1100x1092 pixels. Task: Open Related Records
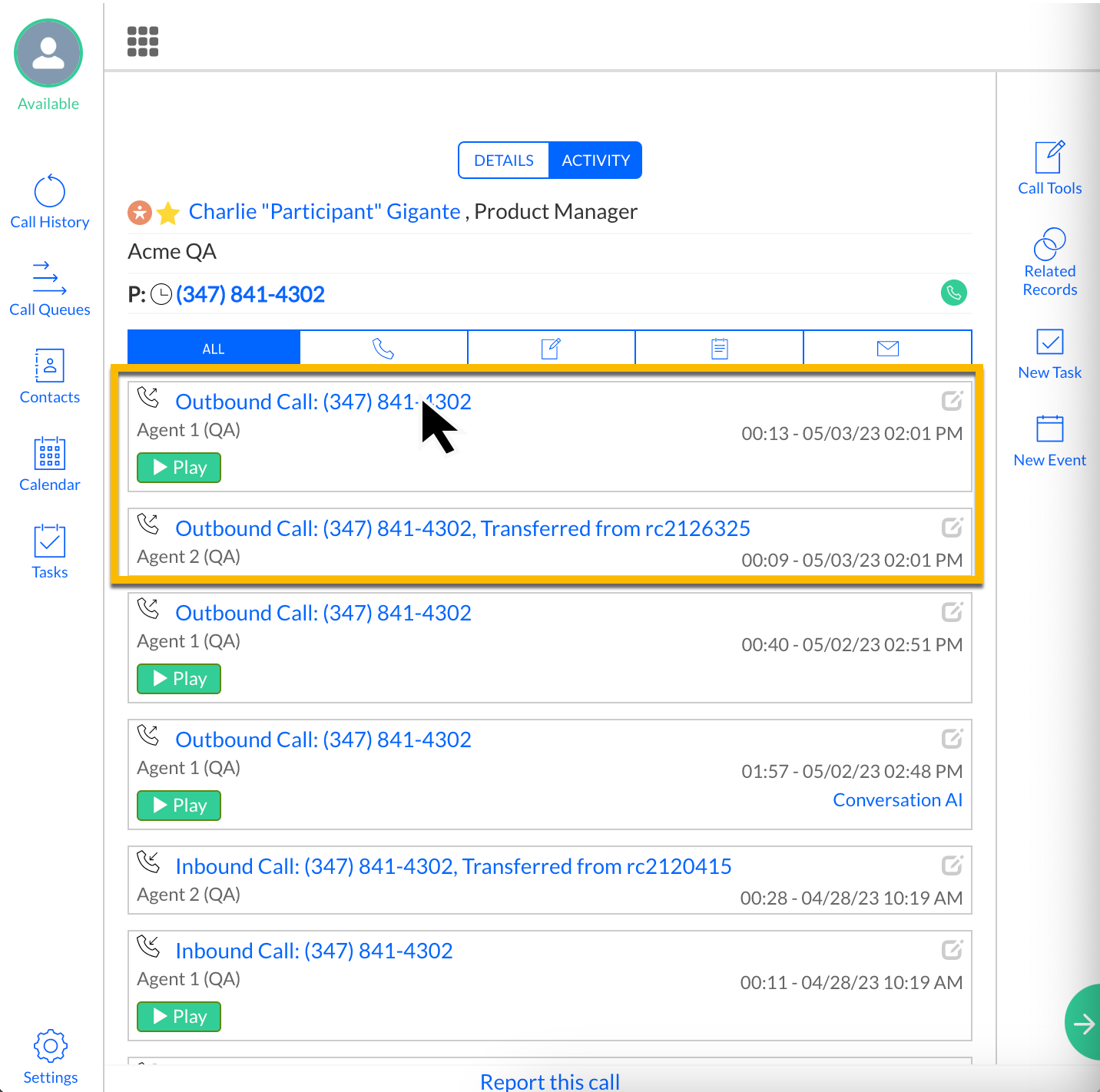click(1049, 262)
